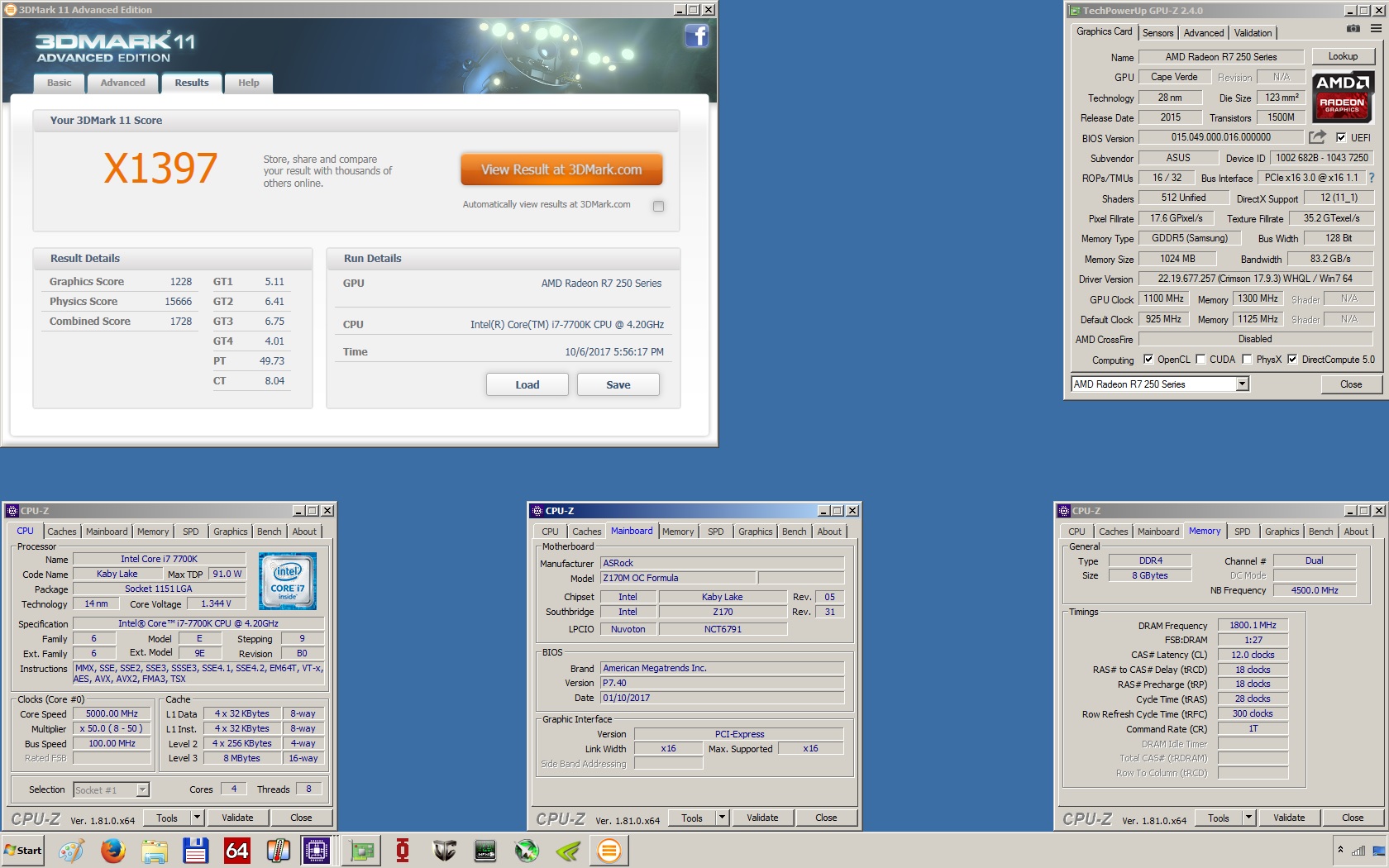Take a screenshot with GPU-Z camera icon
Image resolution: width=1389 pixels, height=868 pixels.
1353,28
